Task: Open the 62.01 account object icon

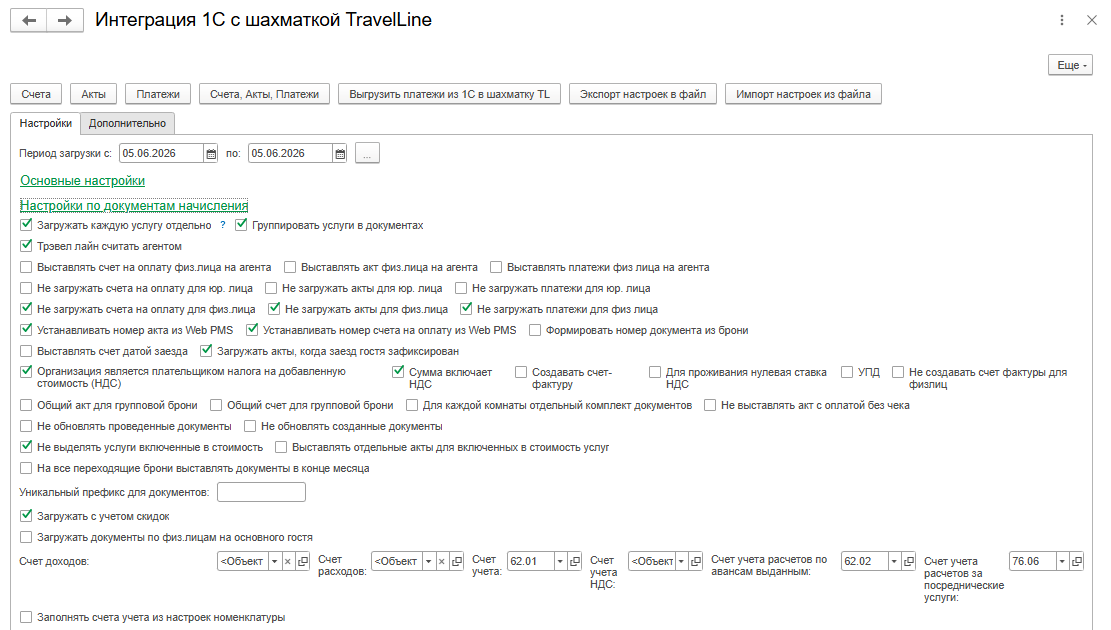Action: click(x=575, y=561)
